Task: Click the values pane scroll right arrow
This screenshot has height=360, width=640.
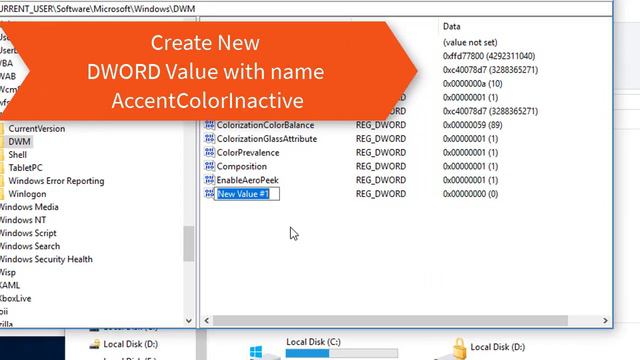Action: pos(605,321)
